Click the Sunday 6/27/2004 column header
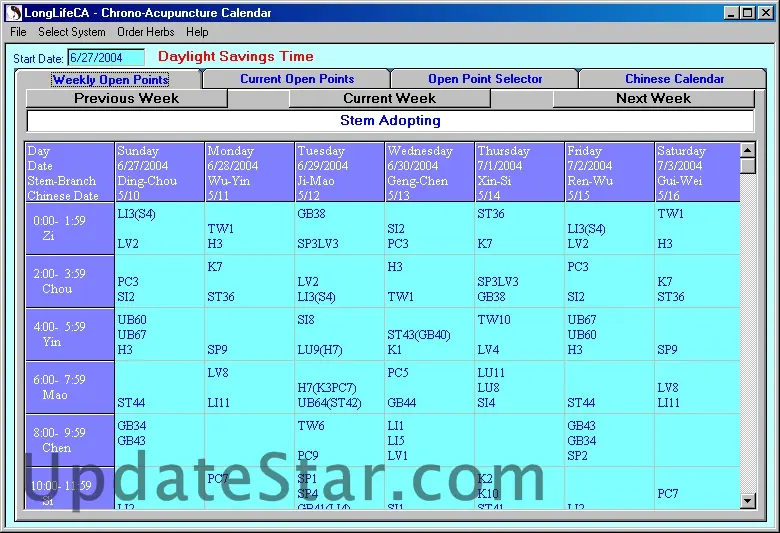Screen dimensions: 780x533 coord(160,172)
